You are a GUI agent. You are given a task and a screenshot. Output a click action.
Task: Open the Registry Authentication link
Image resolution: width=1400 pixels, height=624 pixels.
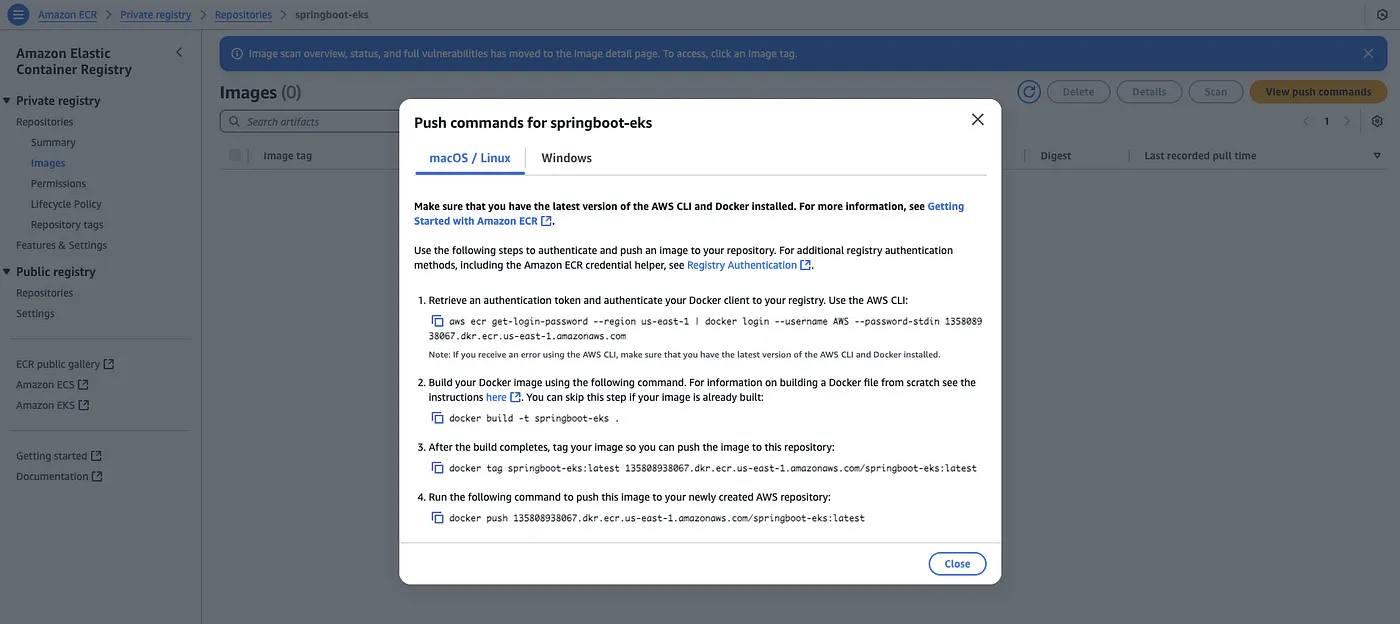[x=749, y=265]
